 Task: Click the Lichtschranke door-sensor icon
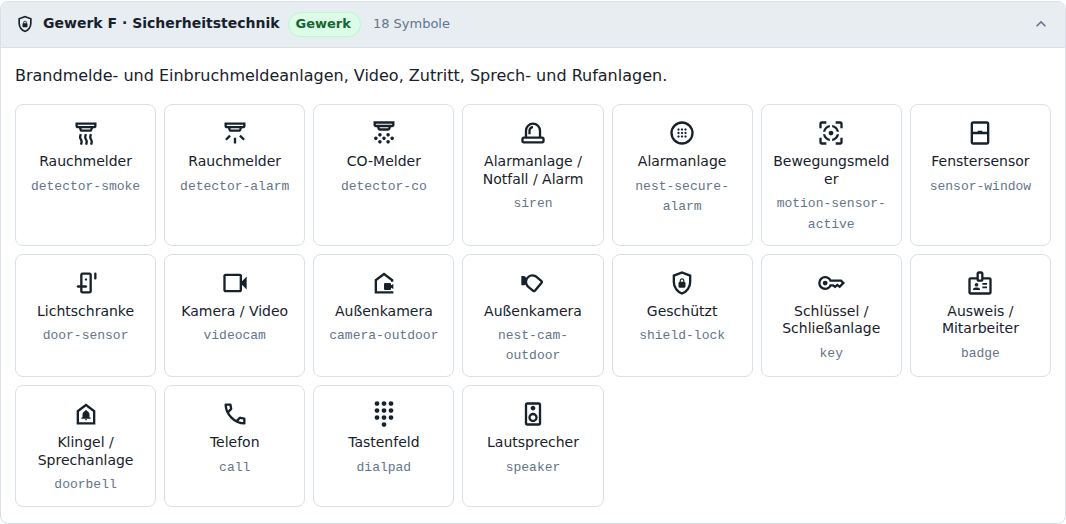[86, 283]
